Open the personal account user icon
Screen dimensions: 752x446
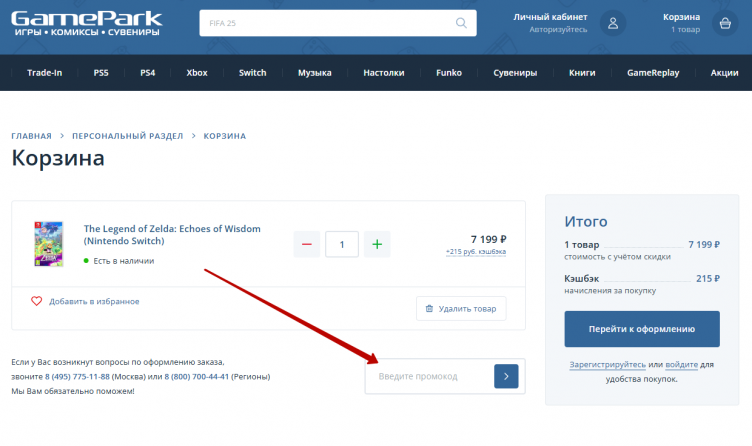612,23
